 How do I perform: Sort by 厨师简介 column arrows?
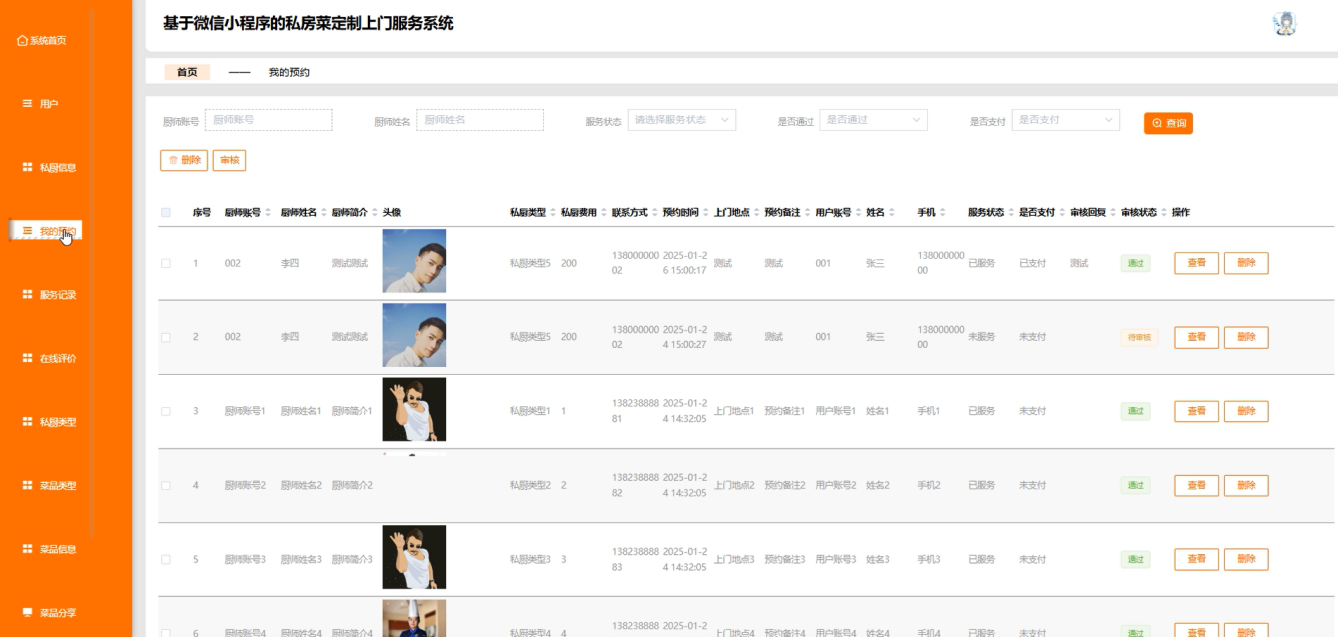coord(375,212)
